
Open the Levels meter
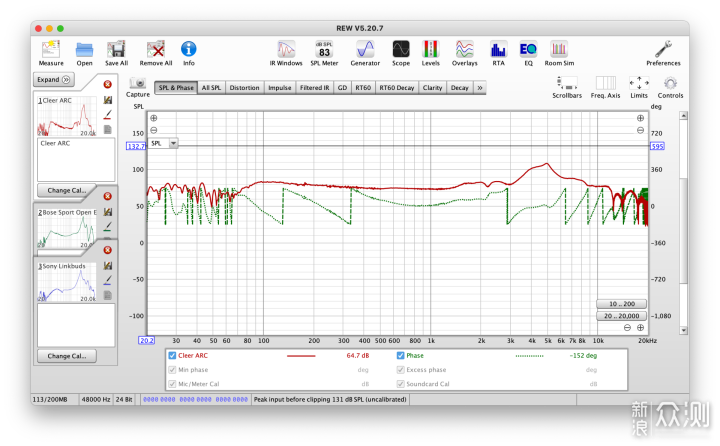(431, 53)
